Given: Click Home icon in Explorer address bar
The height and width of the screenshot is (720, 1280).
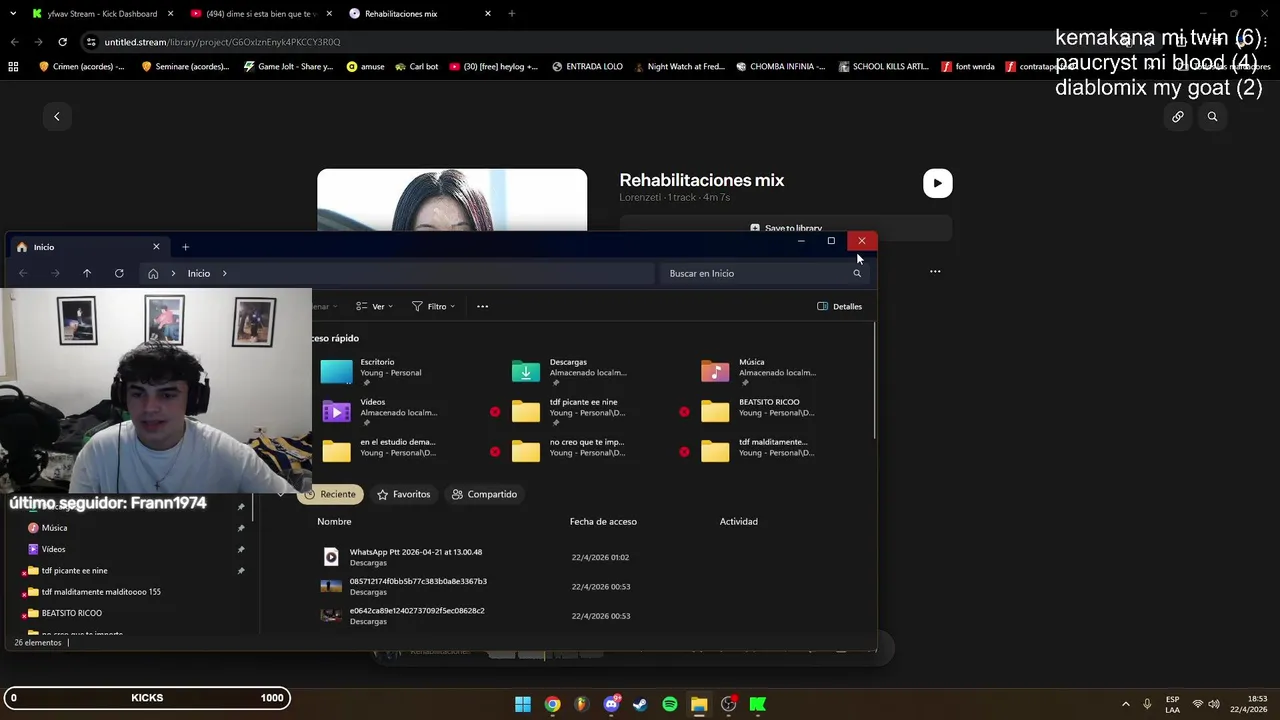Looking at the screenshot, I should click(153, 273).
